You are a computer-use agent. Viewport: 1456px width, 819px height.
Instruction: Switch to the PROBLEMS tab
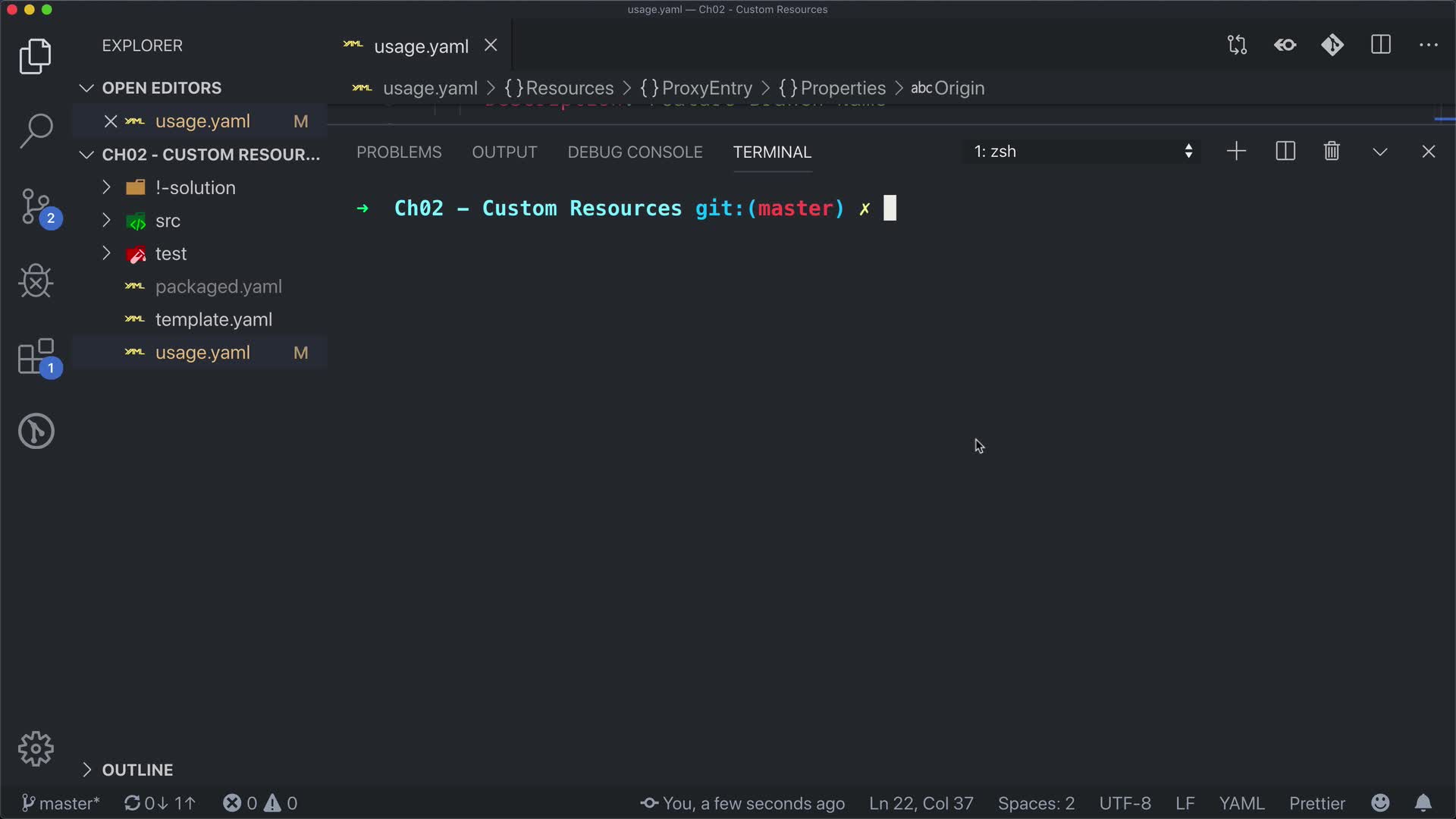tap(399, 152)
